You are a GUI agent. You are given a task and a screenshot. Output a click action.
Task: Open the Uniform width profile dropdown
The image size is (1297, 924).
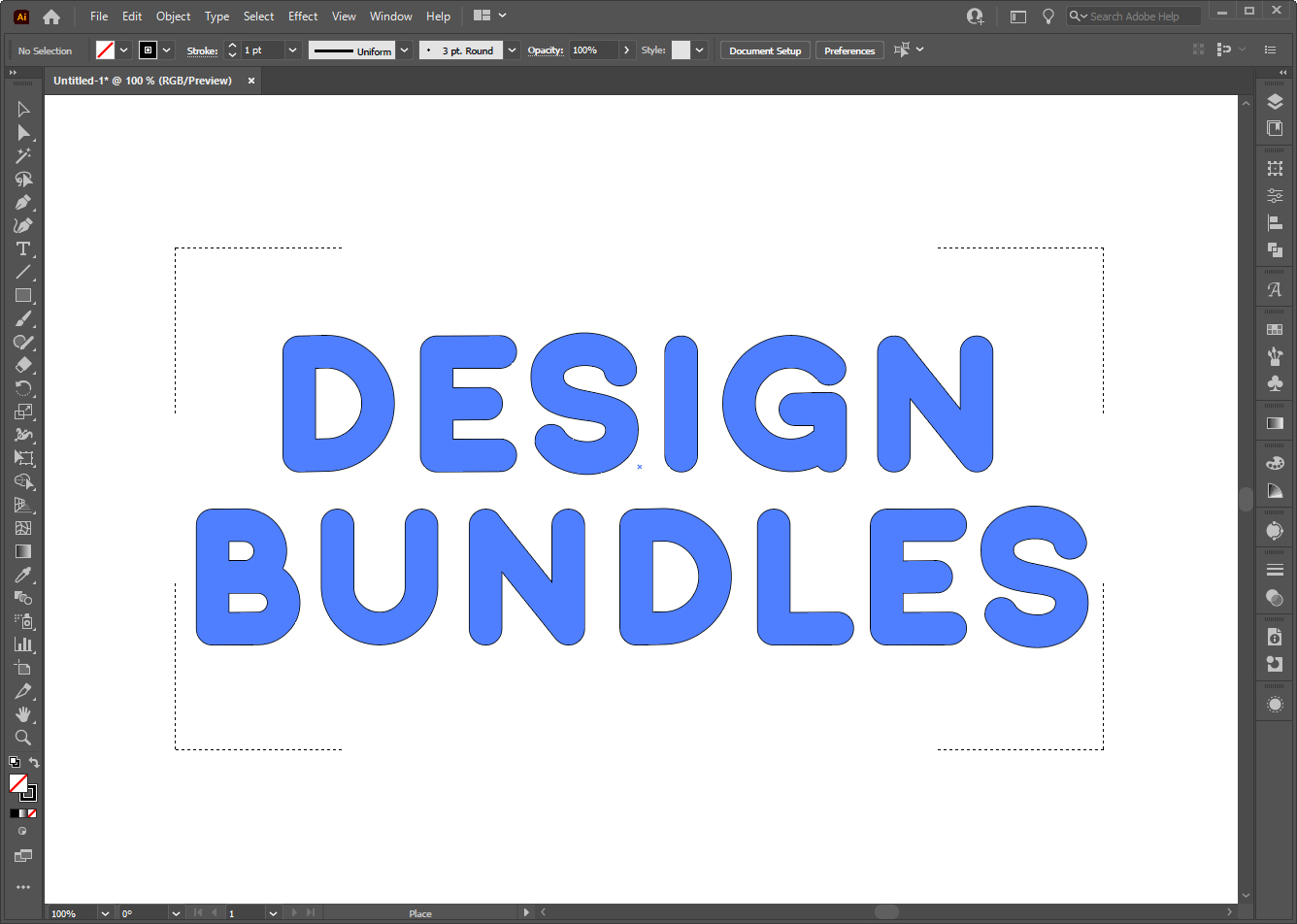[x=404, y=50]
